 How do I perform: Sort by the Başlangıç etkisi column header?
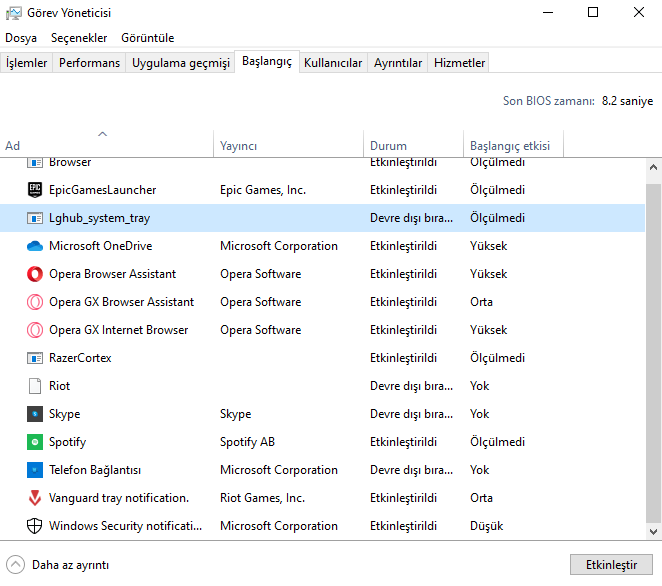coord(513,144)
